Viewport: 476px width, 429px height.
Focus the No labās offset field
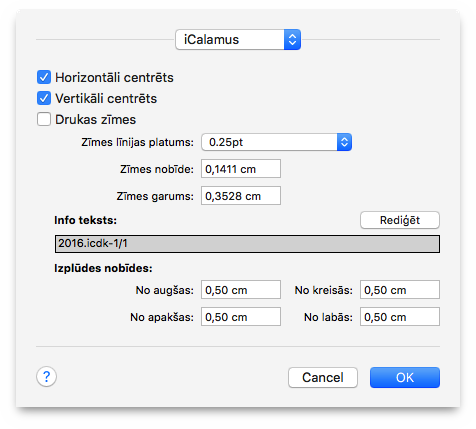coord(400,317)
